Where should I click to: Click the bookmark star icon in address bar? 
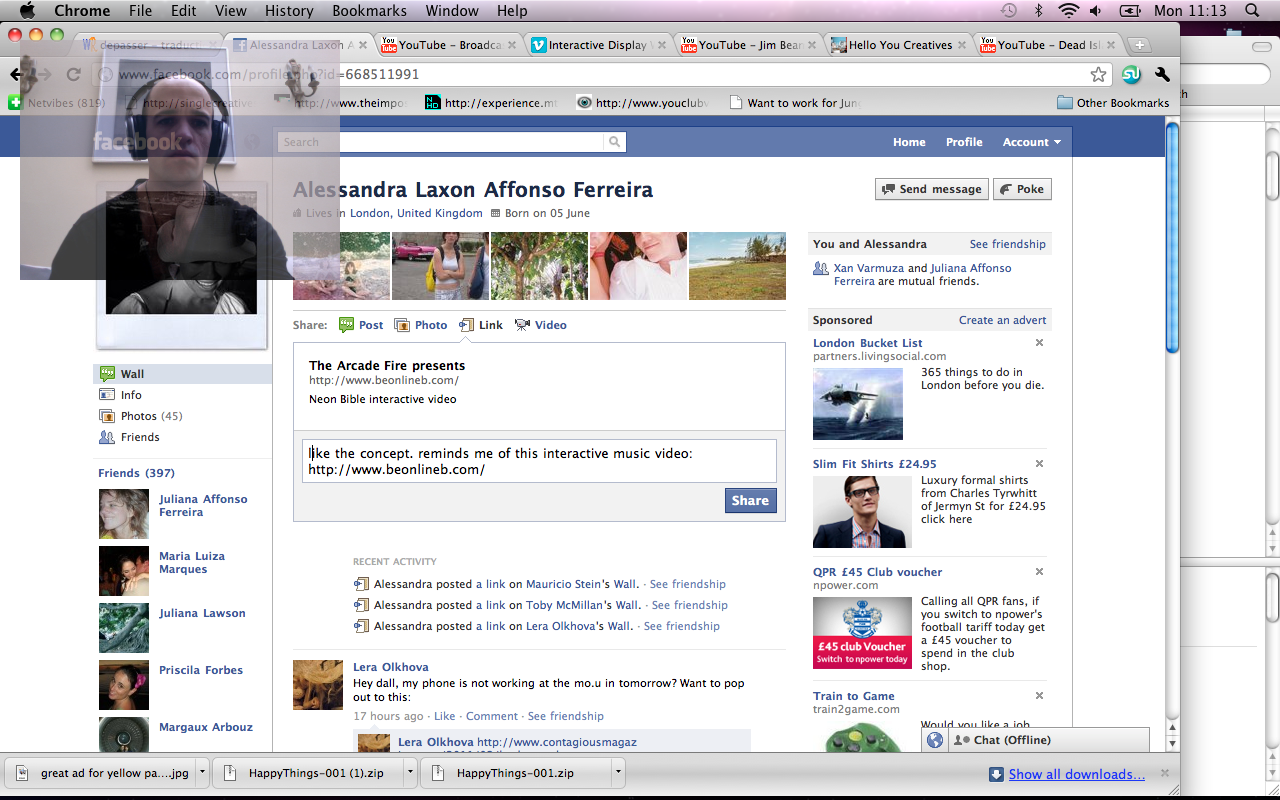tap(1098, 75)
